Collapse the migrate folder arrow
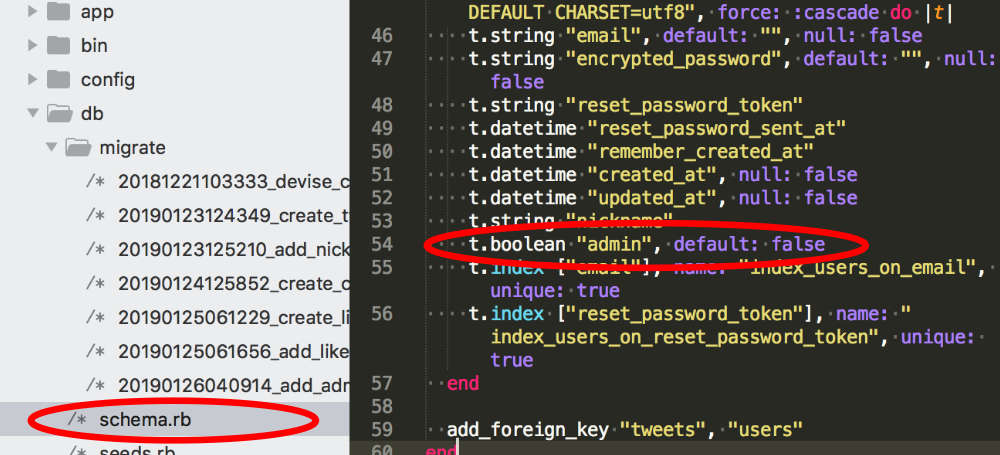The width and height of the screenshot is (1000, 455). pyautogui.click(x=50, y=148)
